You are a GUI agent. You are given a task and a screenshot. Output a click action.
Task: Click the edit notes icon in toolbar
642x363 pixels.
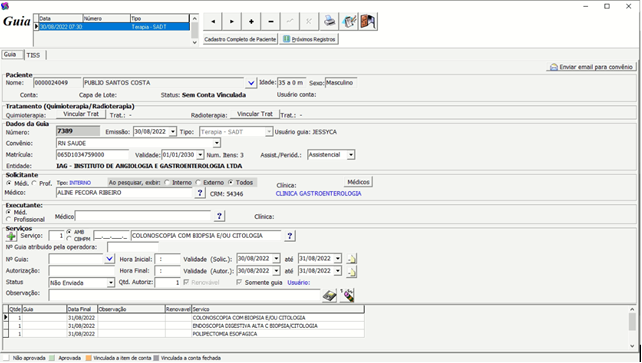pos(349,22)
